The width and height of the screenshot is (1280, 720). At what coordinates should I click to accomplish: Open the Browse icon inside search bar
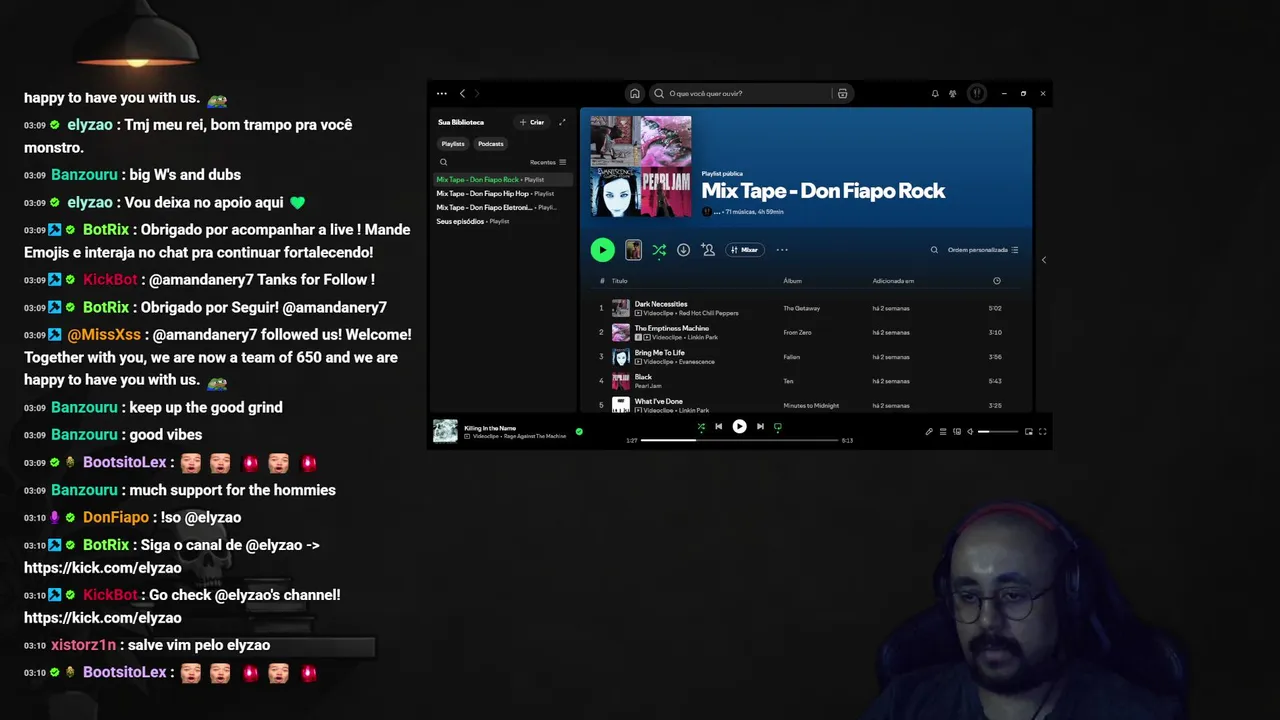843,93
